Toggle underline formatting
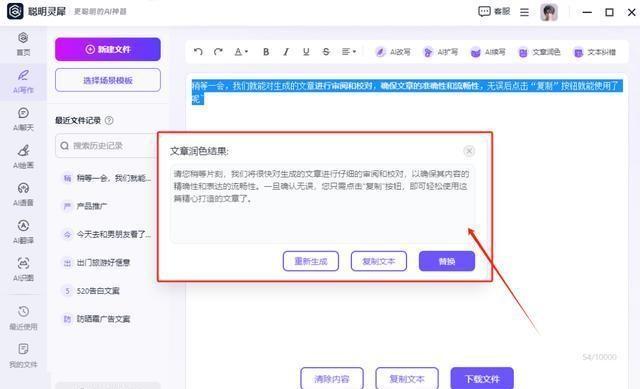Image resolution: width=640 pixels, height=389 pixels. click(x=306, y=52)
